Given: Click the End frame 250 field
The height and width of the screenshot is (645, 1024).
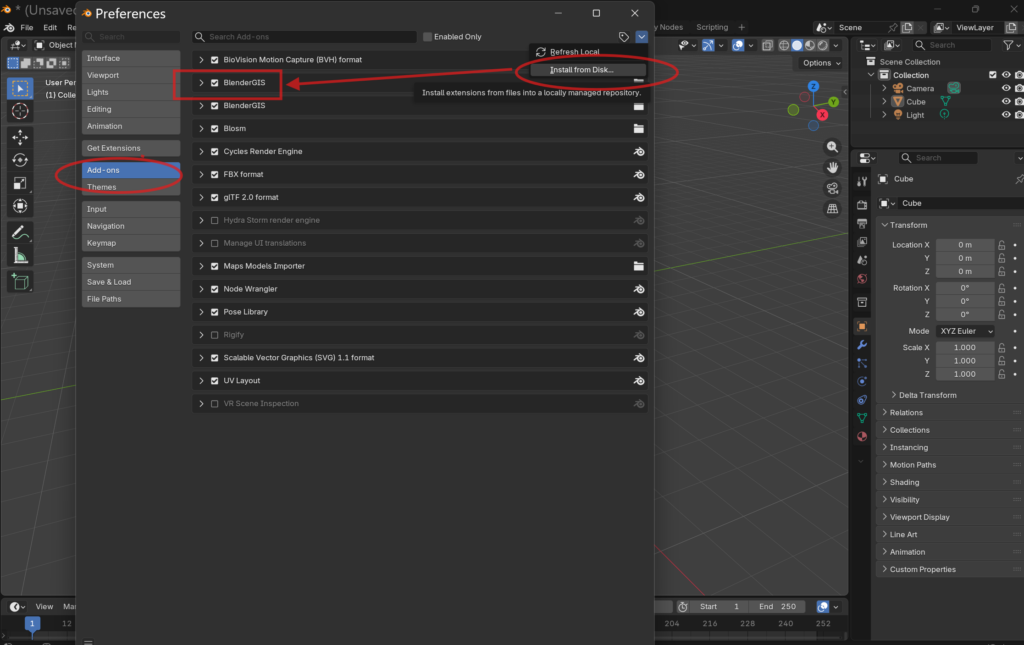Looking at the screenshot, I should coord(777,606).
